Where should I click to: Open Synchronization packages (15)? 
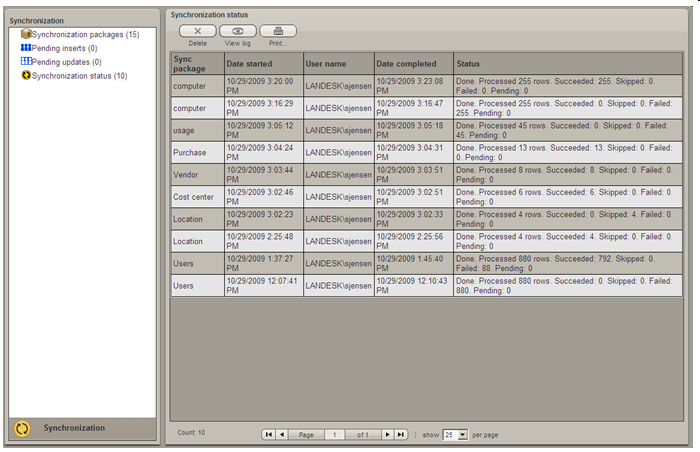pyautogui.click(x=85, y=34)
